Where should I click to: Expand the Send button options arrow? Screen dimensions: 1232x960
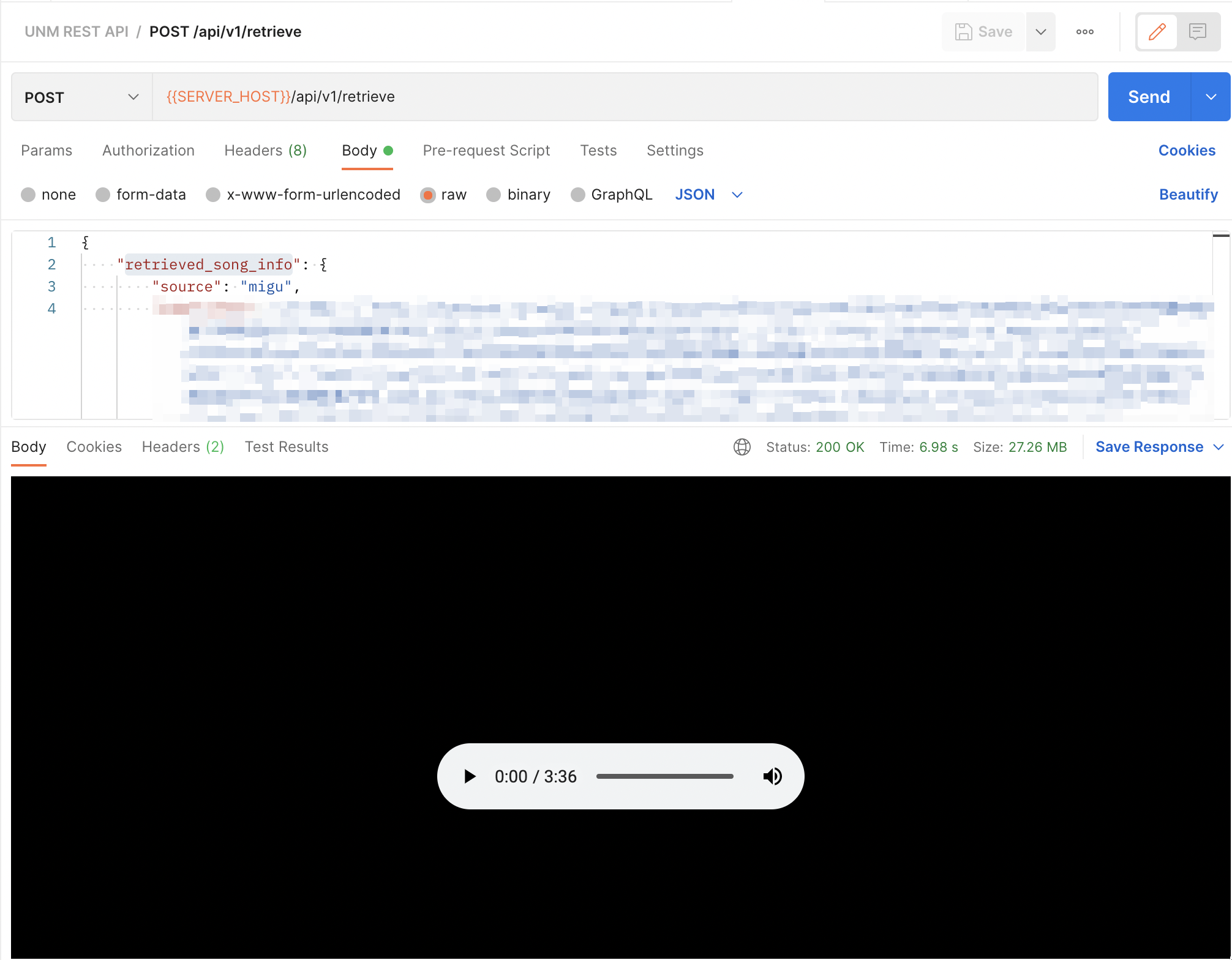click(1211, 97)
